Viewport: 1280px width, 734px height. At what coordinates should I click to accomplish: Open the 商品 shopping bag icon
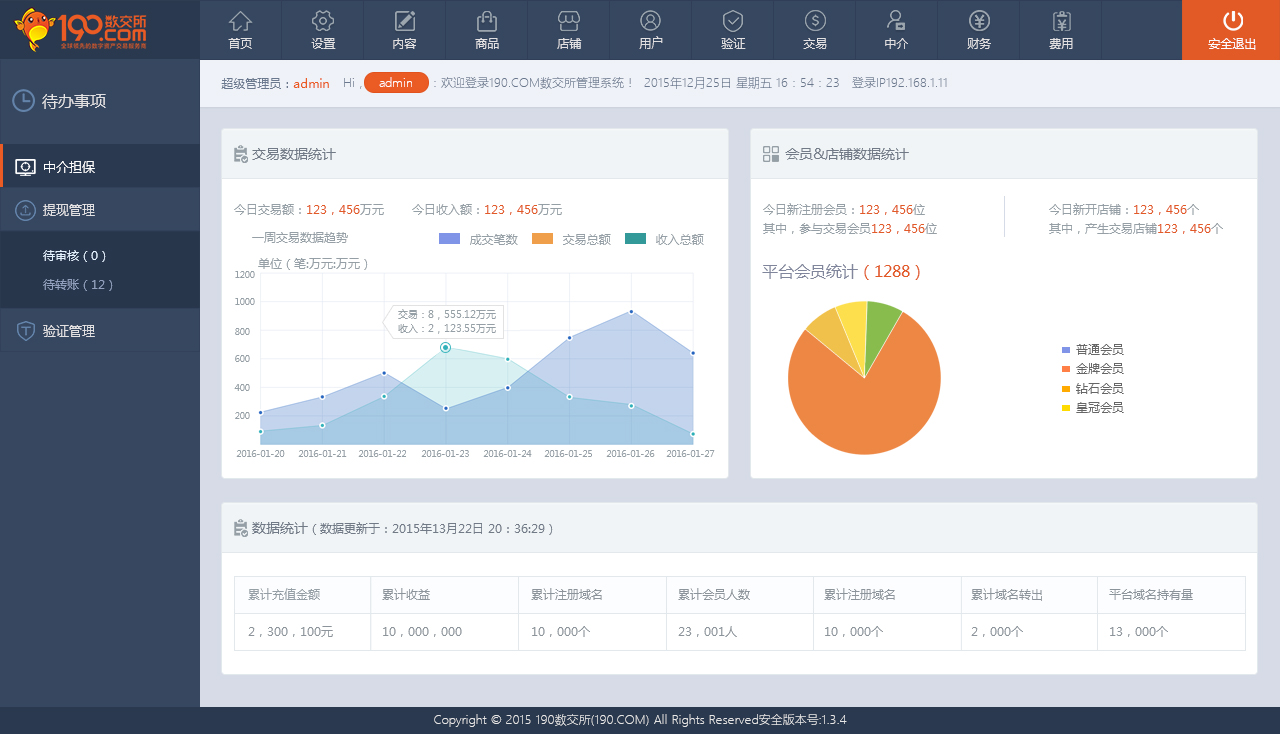(487, 21)
